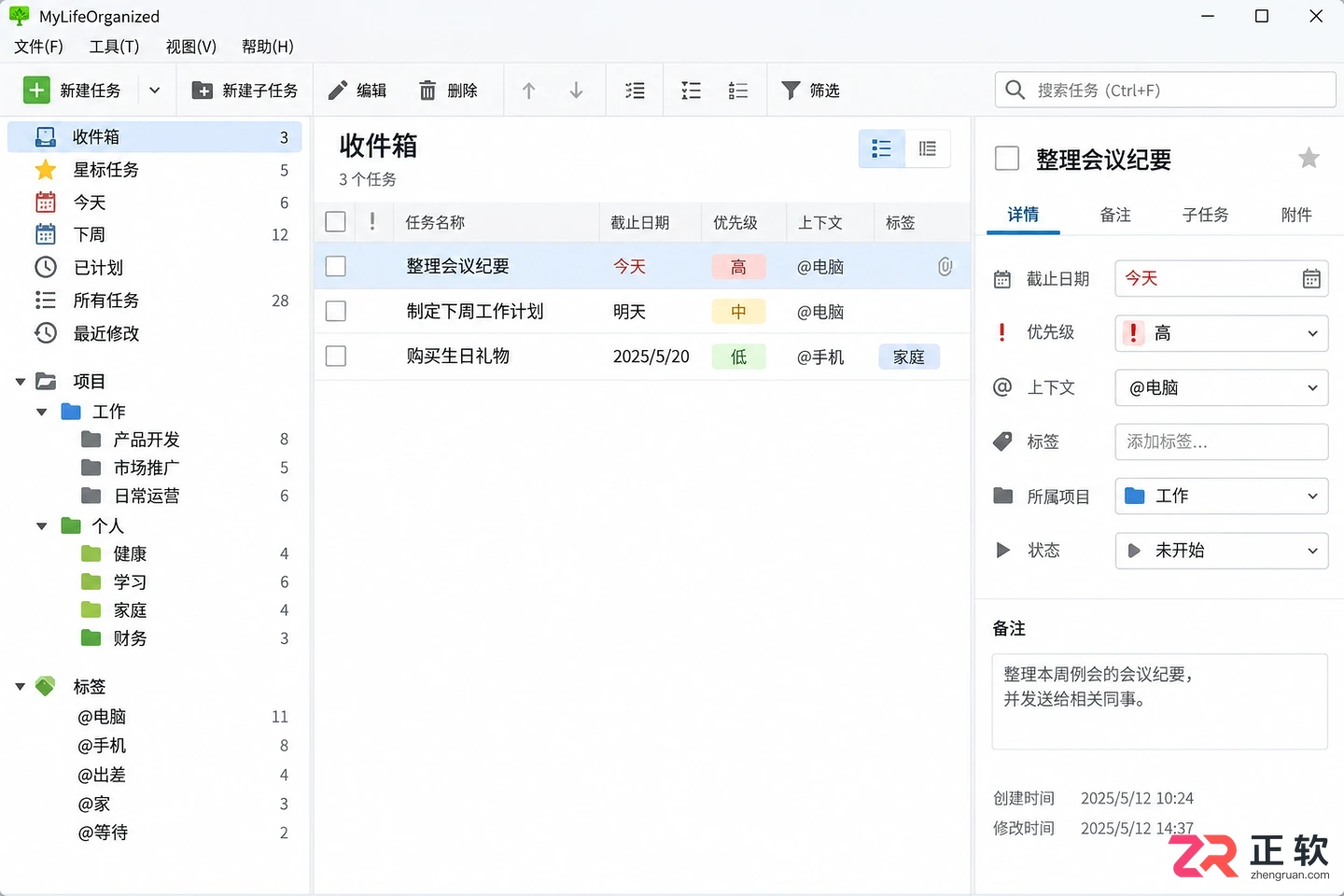Click the green plus new task icon

(36, 90)
